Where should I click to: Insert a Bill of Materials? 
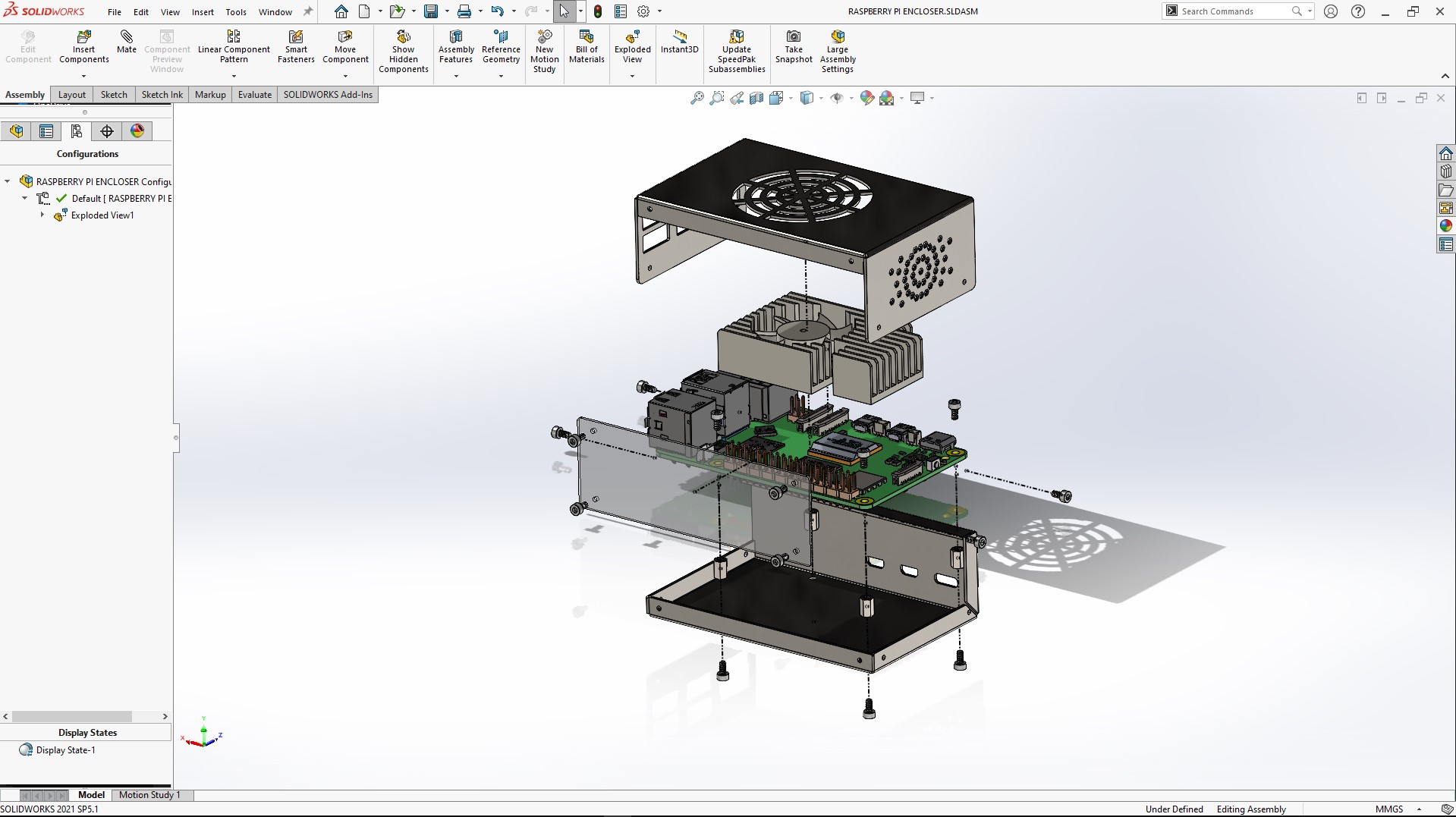click(586, 47)
